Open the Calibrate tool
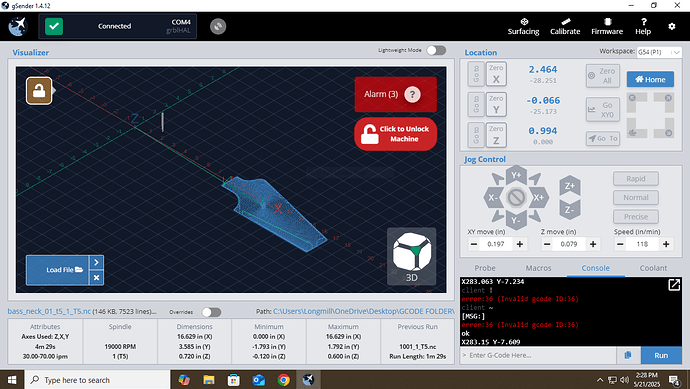The height and width of the screenshot is (389, 690). (565, 26)
